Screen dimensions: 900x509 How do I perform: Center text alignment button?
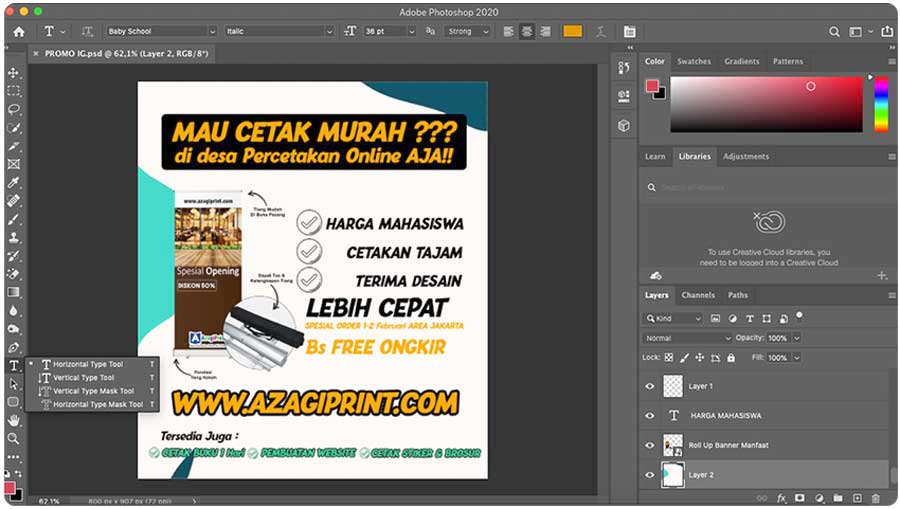[526, 32]
